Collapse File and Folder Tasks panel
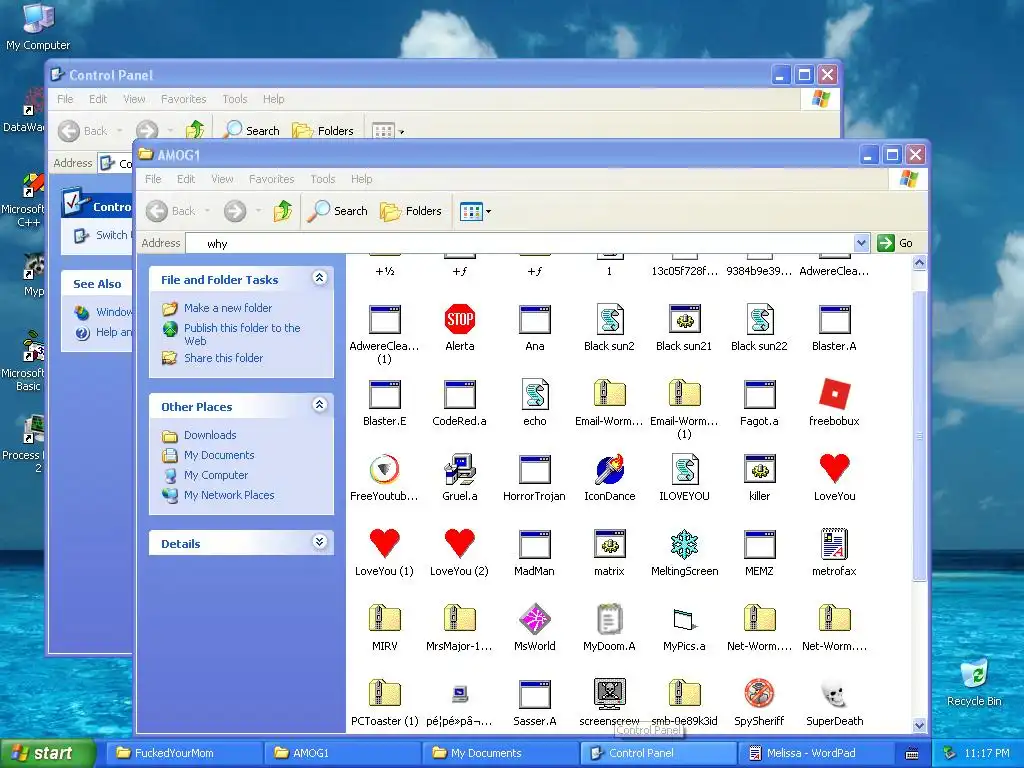 pos(319,278)
